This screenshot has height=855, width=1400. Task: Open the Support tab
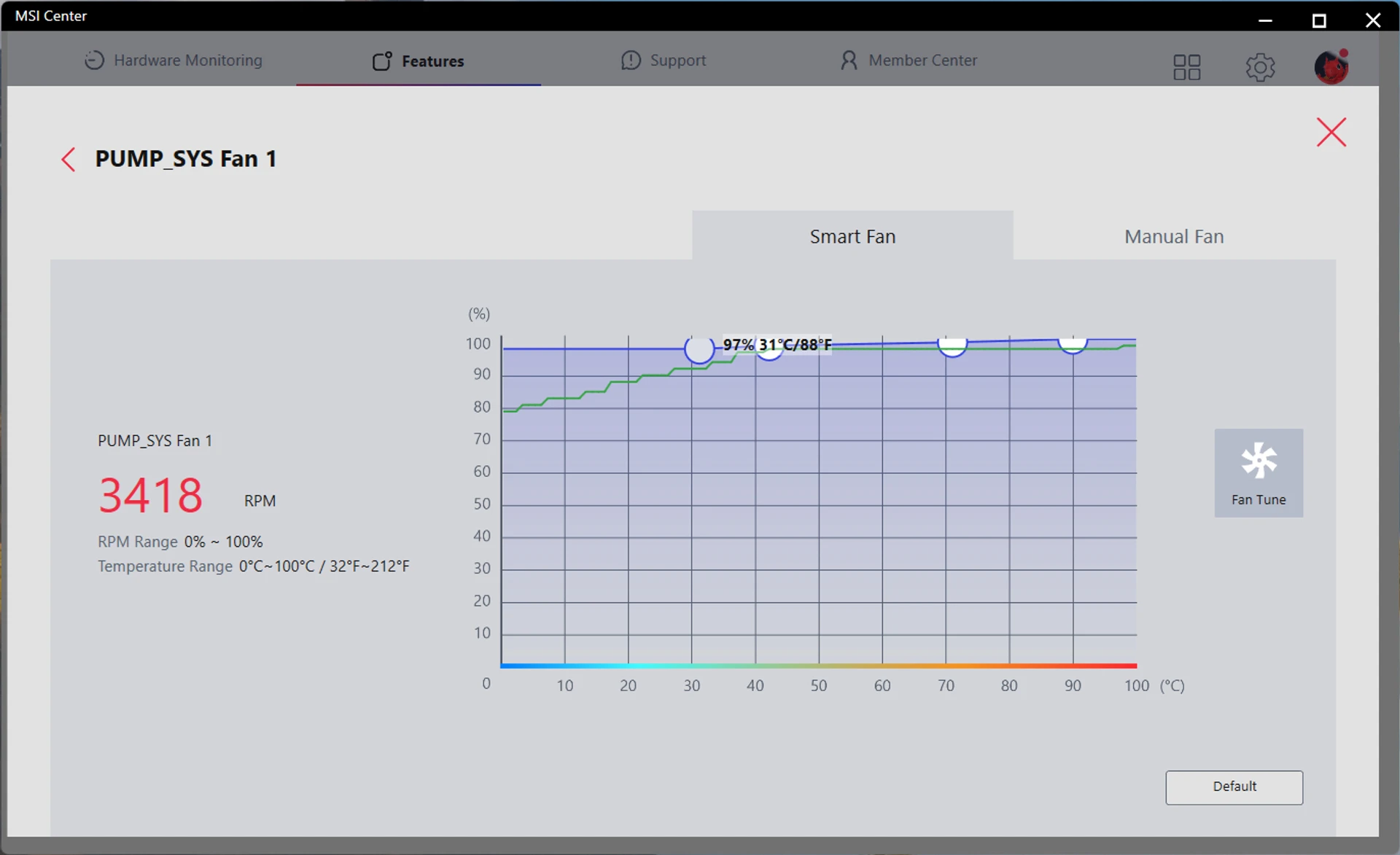coord(664,60)
